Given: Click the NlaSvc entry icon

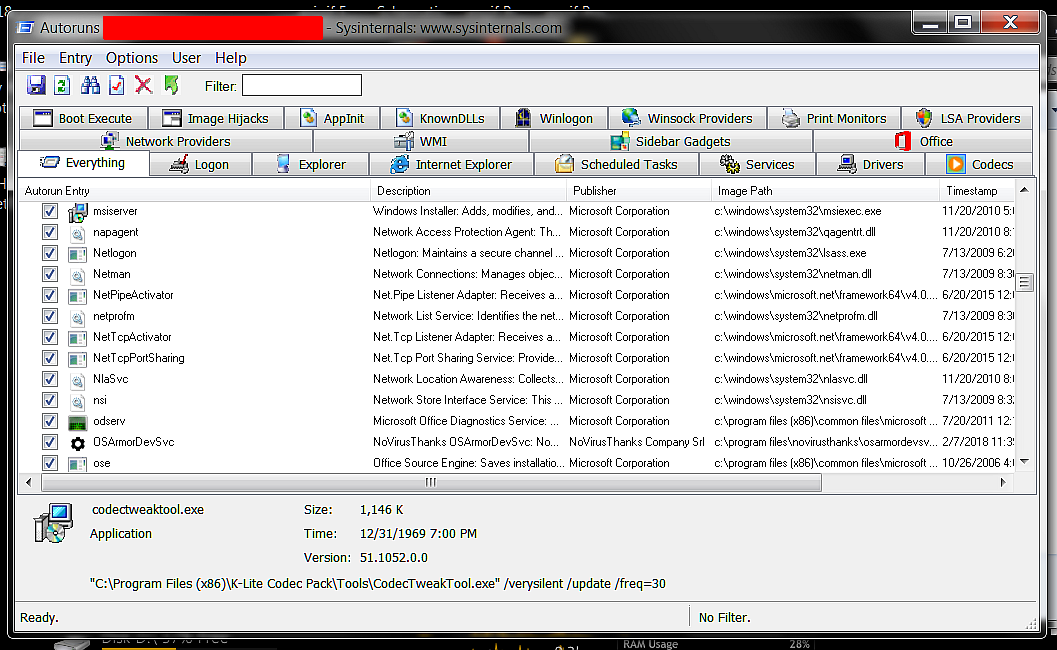Looking at the screenshot, I should click(78, 380).
